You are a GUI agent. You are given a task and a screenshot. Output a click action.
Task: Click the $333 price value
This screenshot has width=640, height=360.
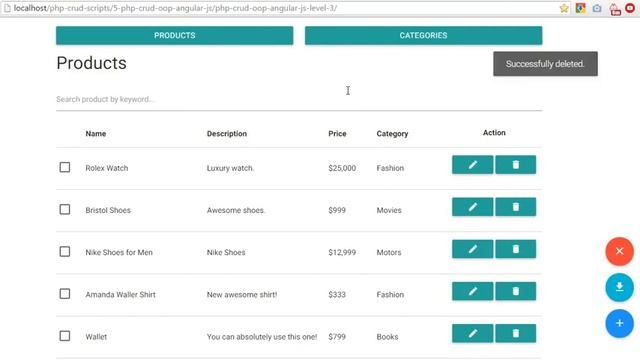coord(337,295)
